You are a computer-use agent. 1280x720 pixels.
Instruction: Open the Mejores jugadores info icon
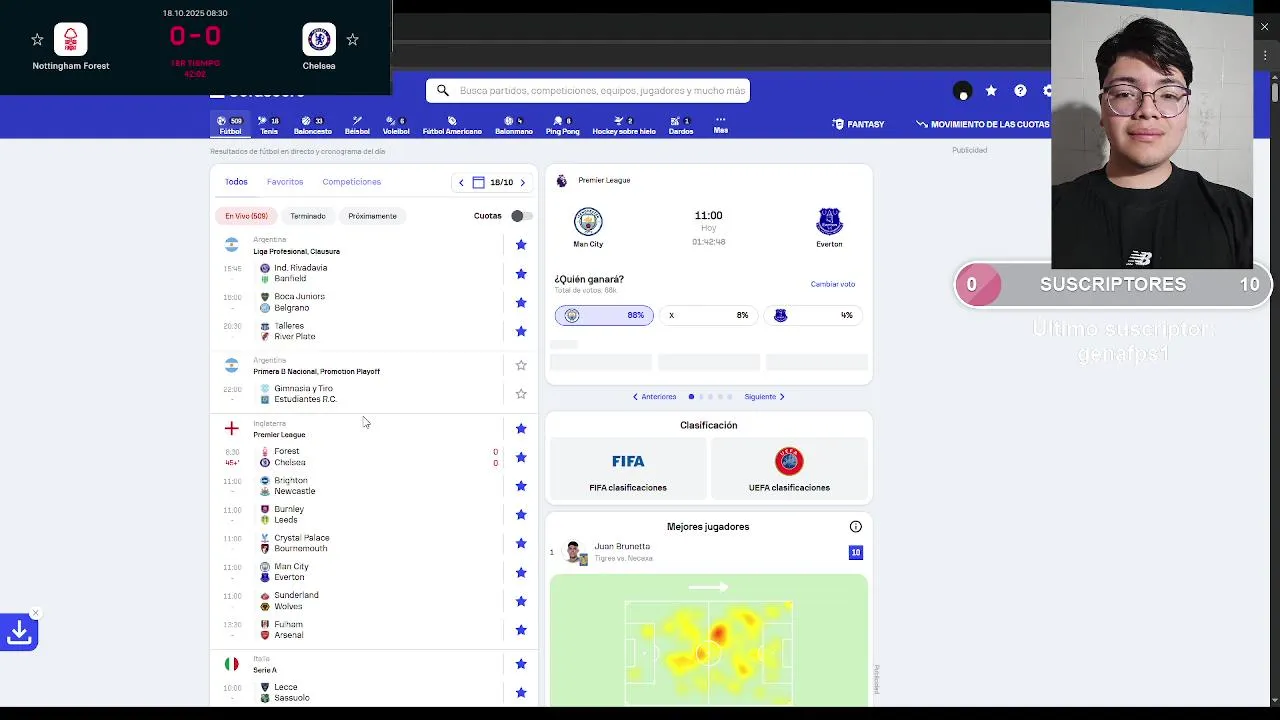coord(856,527)
